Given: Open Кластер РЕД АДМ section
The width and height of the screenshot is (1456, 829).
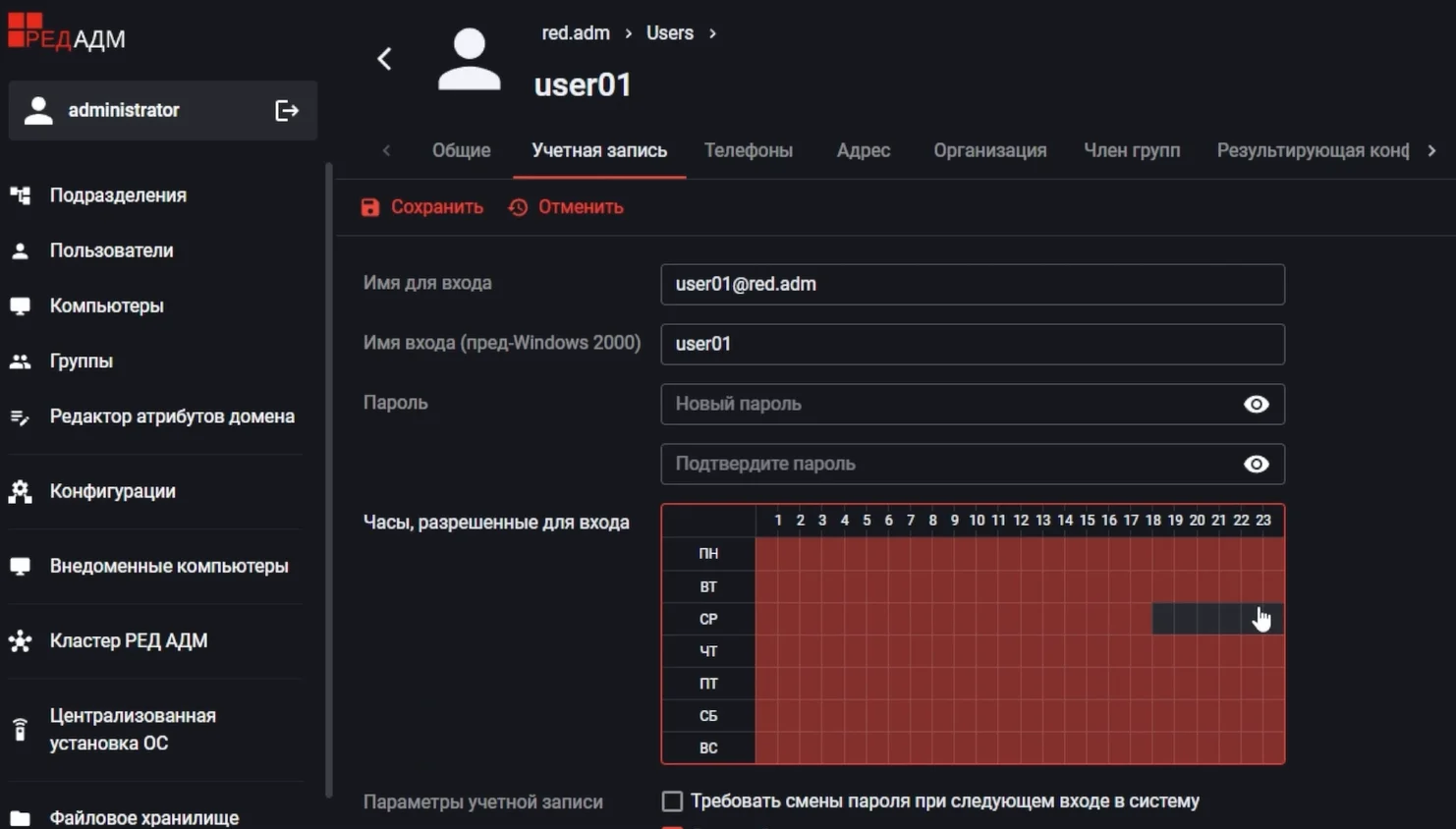Looking at the screenshot, I should point(128,640).
